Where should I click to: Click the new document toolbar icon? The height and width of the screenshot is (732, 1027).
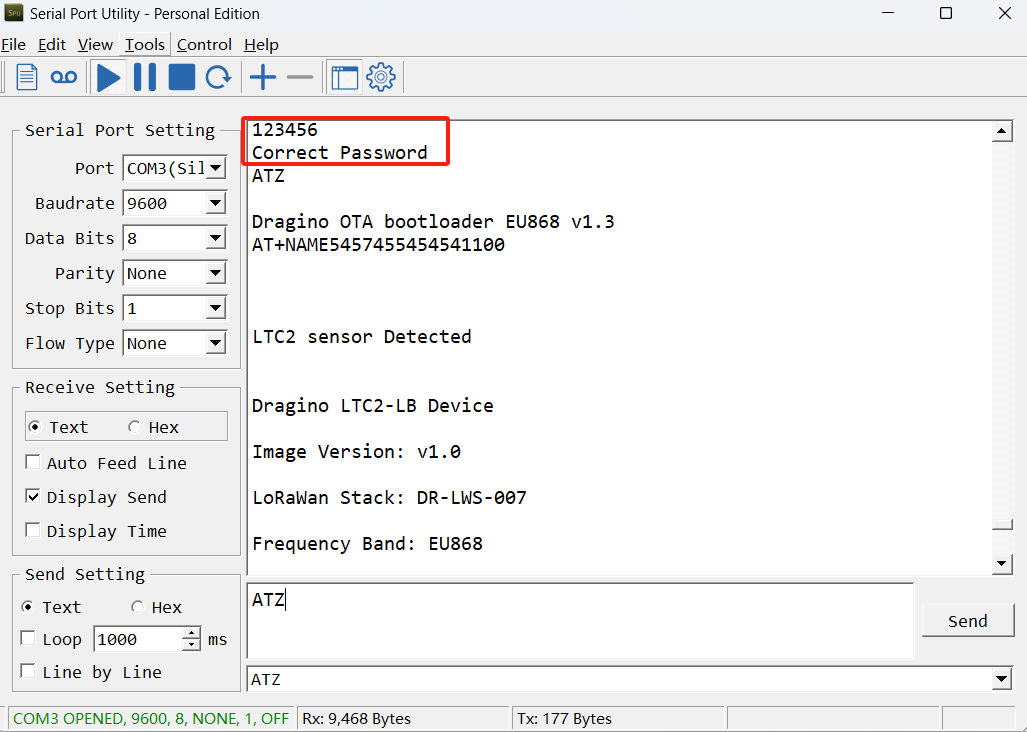pos(26,77)
